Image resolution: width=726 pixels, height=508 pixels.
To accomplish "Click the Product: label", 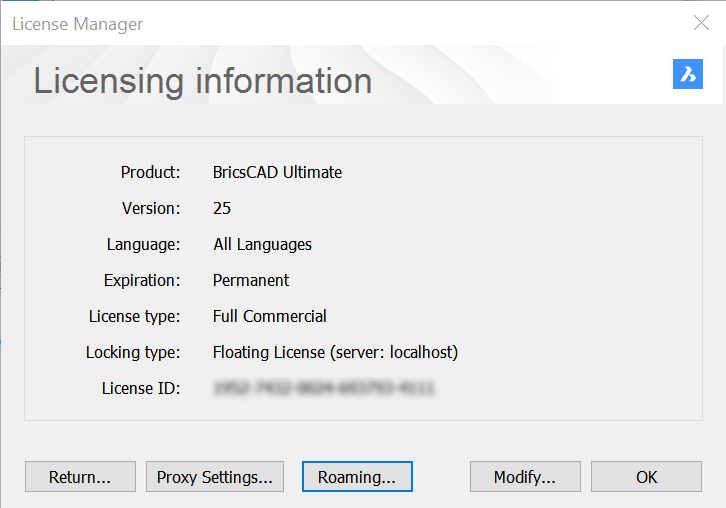I will pos(150,172).
